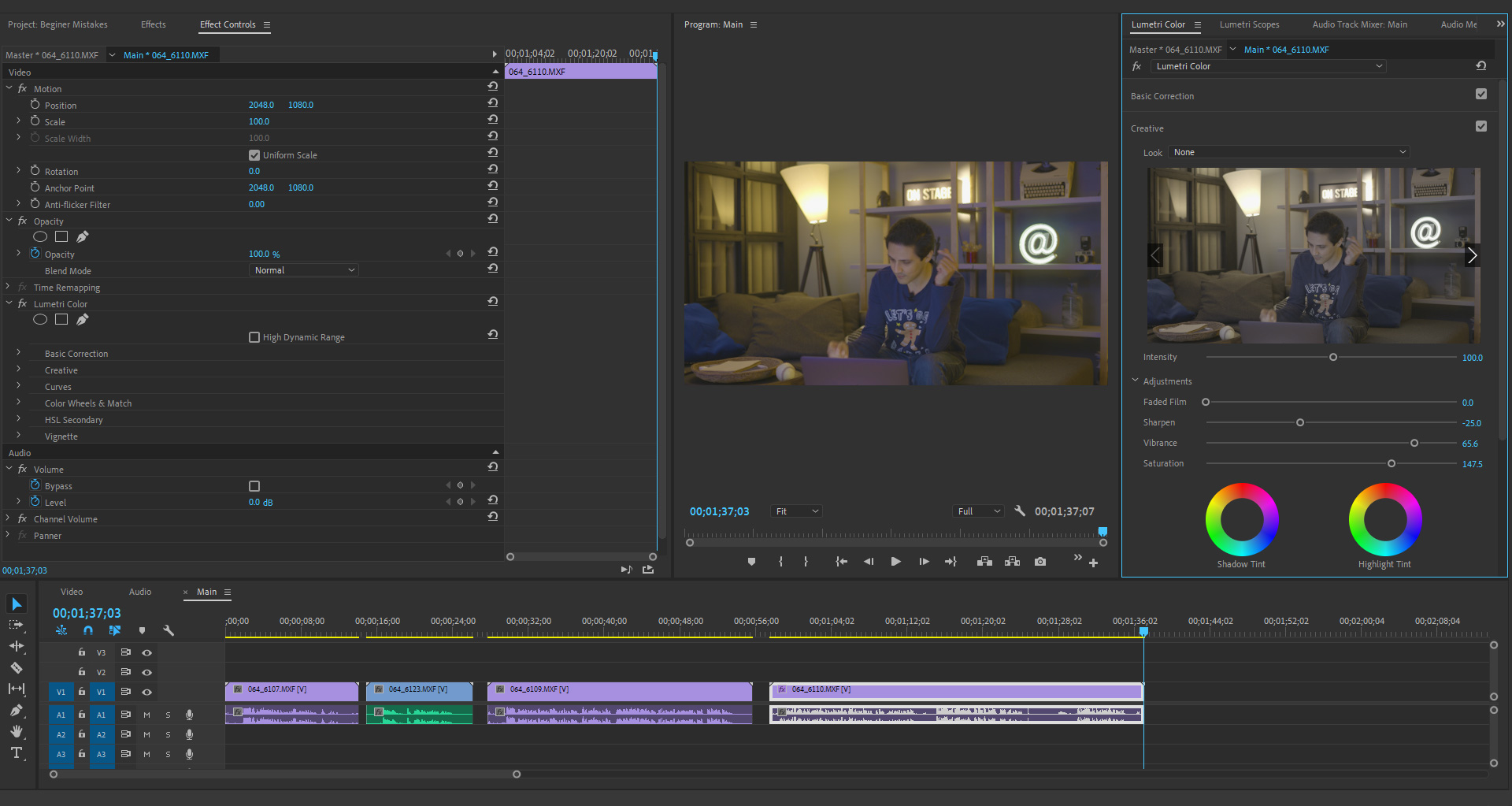1512x806 pixels.
Task: Switch to the Effects tab
Action: 153,24
